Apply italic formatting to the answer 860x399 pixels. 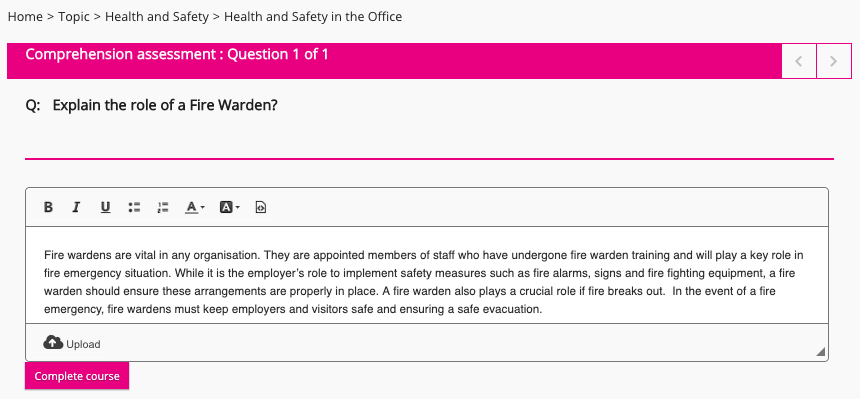[76, 207]
